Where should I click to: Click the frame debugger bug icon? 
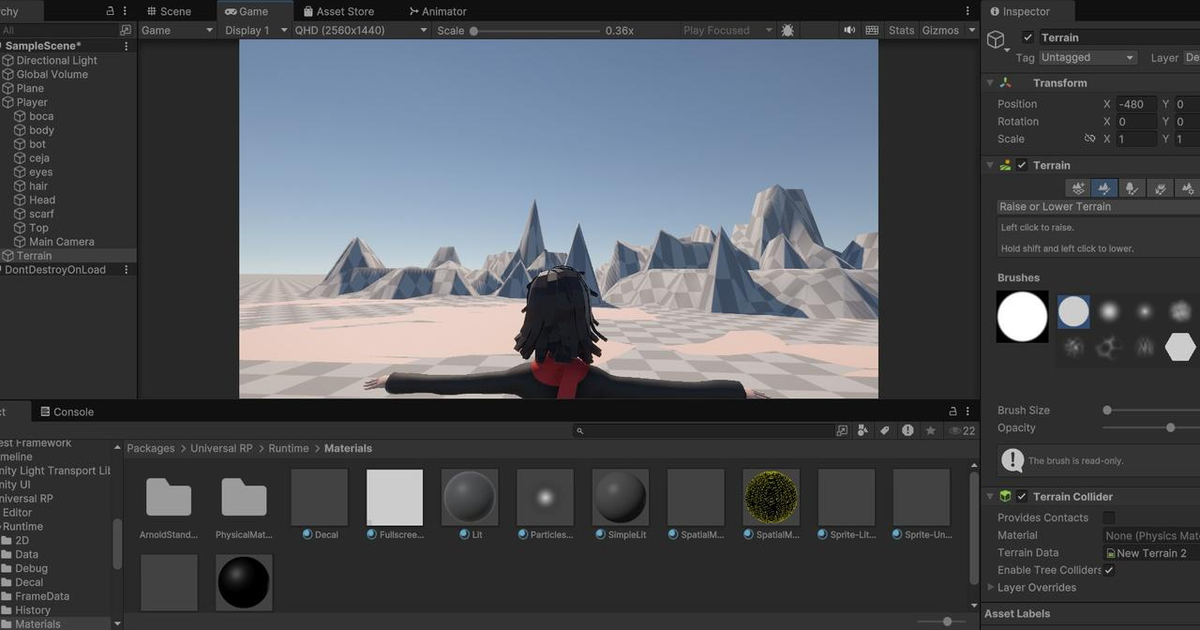coord(788,30)
